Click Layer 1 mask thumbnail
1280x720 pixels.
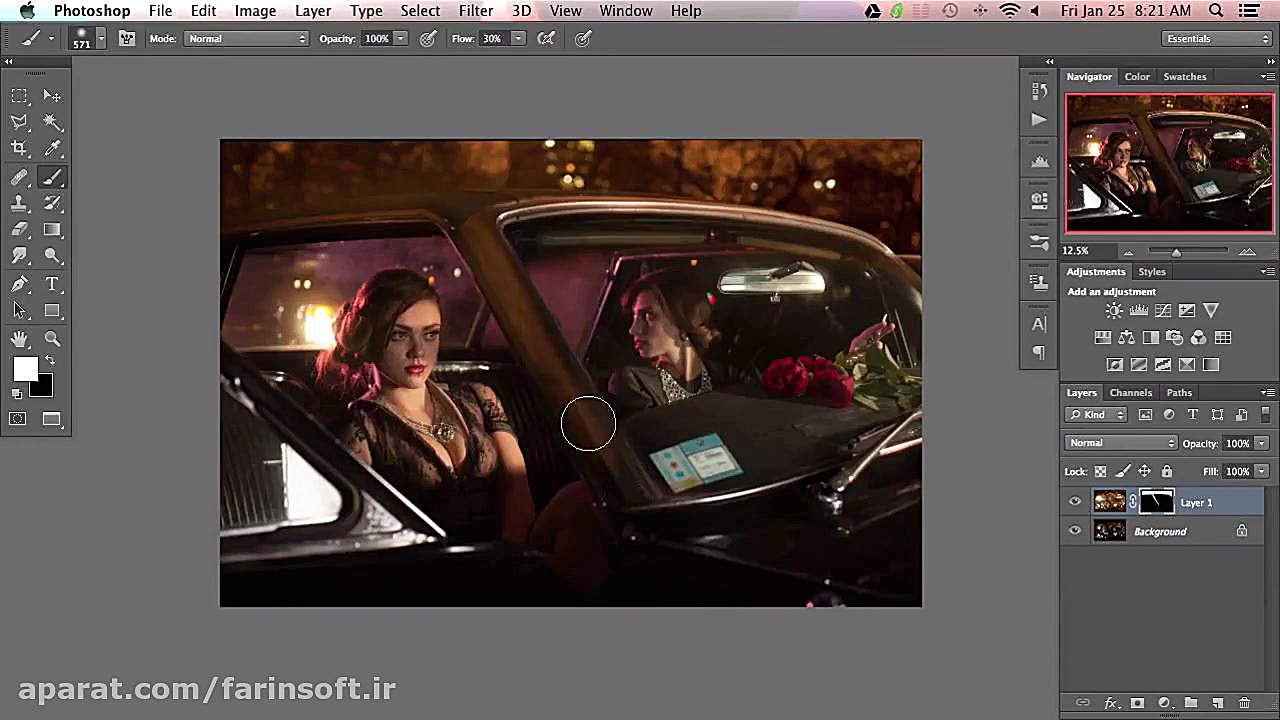[1156, 502]
